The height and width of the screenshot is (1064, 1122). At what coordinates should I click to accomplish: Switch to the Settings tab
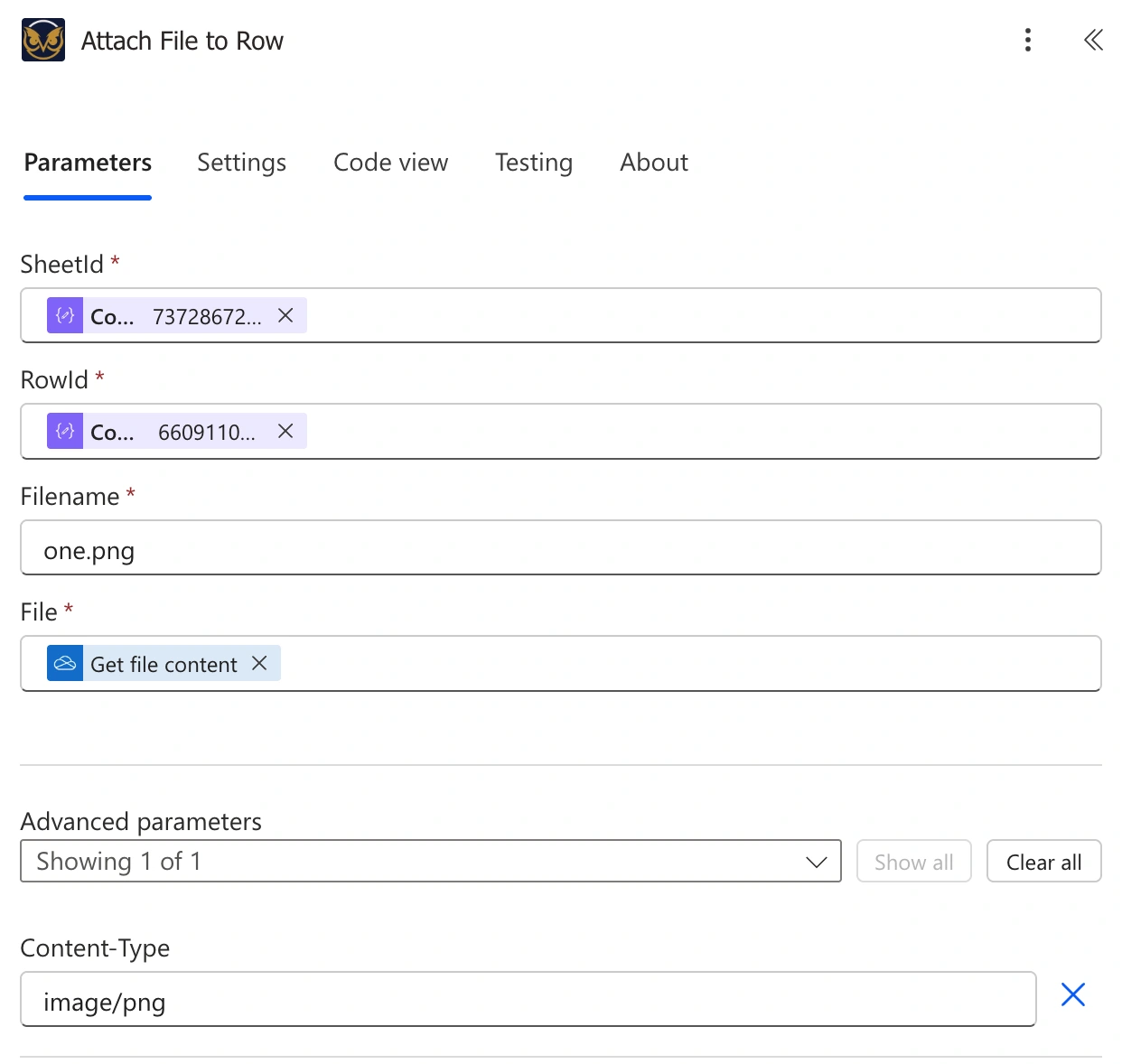[x=241, y=163]
